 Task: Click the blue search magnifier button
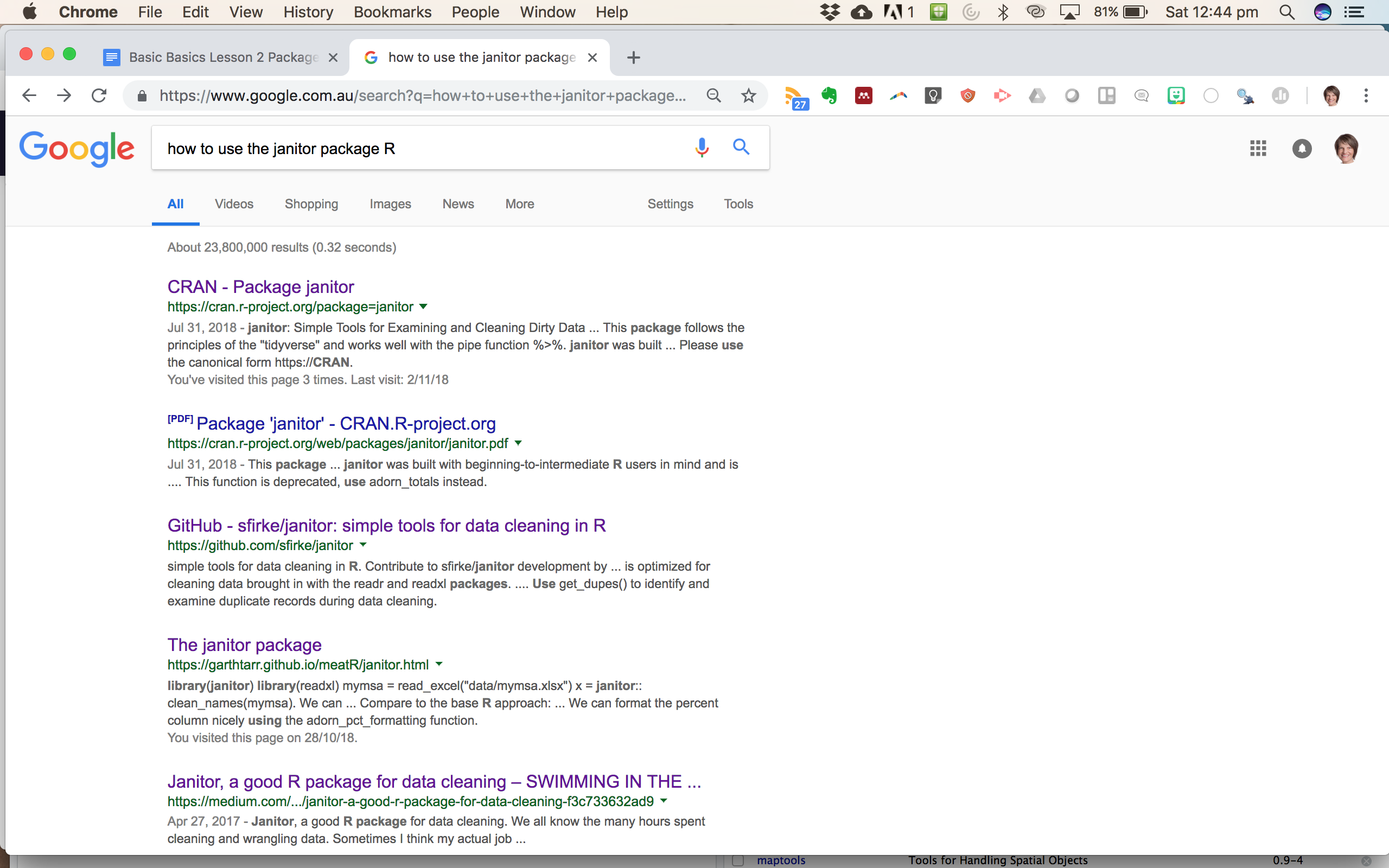(741, 148)
